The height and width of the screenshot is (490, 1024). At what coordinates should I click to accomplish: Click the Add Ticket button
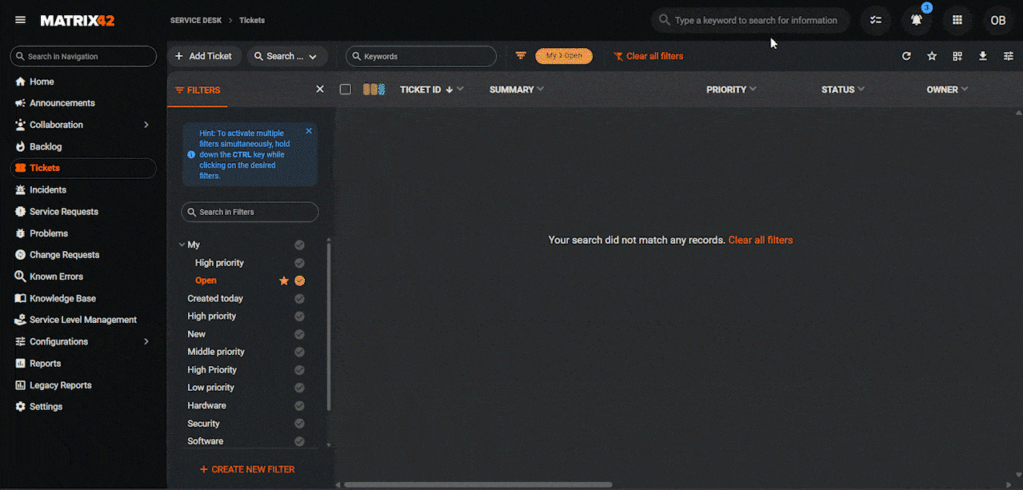point(203,56)
